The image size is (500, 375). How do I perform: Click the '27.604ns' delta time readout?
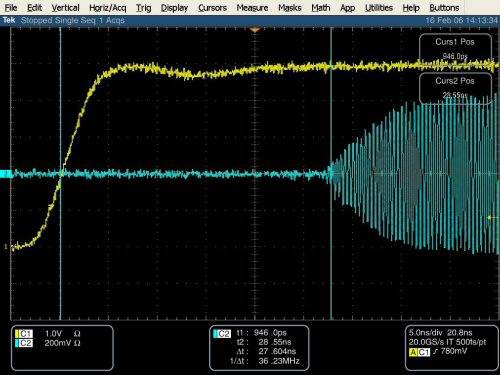277,351
